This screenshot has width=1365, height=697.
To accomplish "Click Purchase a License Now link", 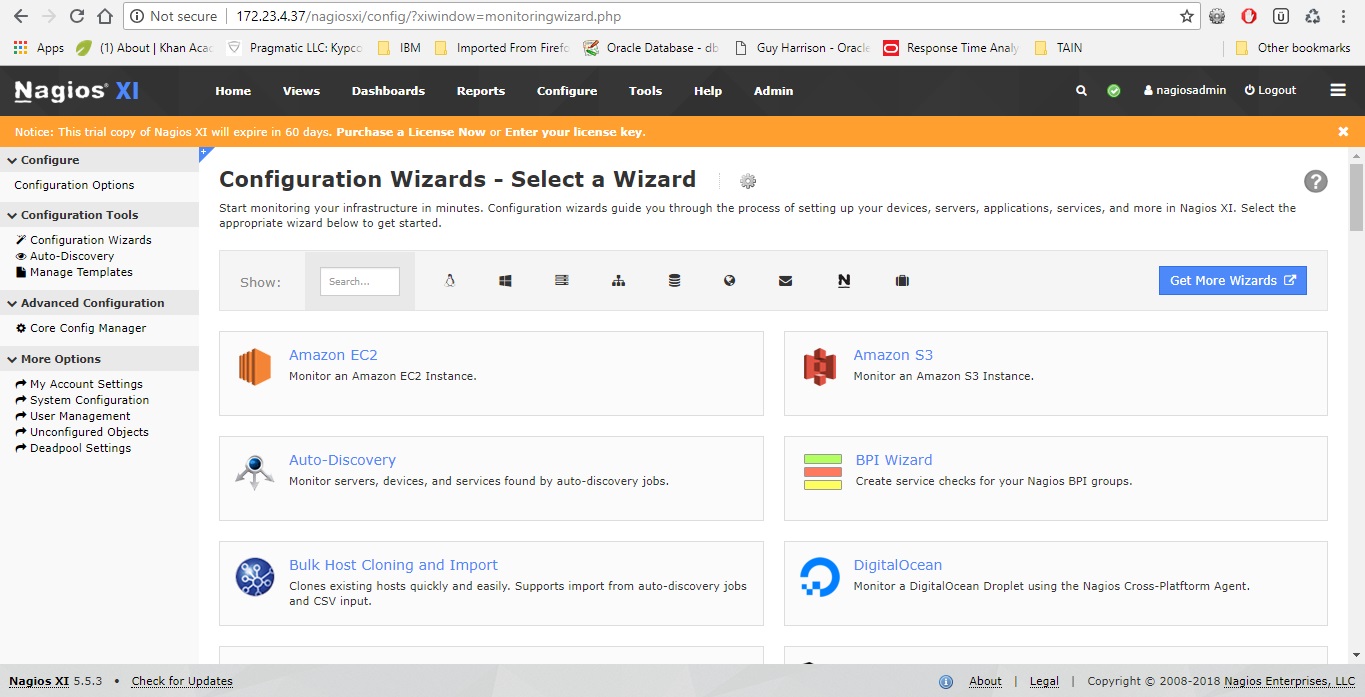I will coord(411,132).
